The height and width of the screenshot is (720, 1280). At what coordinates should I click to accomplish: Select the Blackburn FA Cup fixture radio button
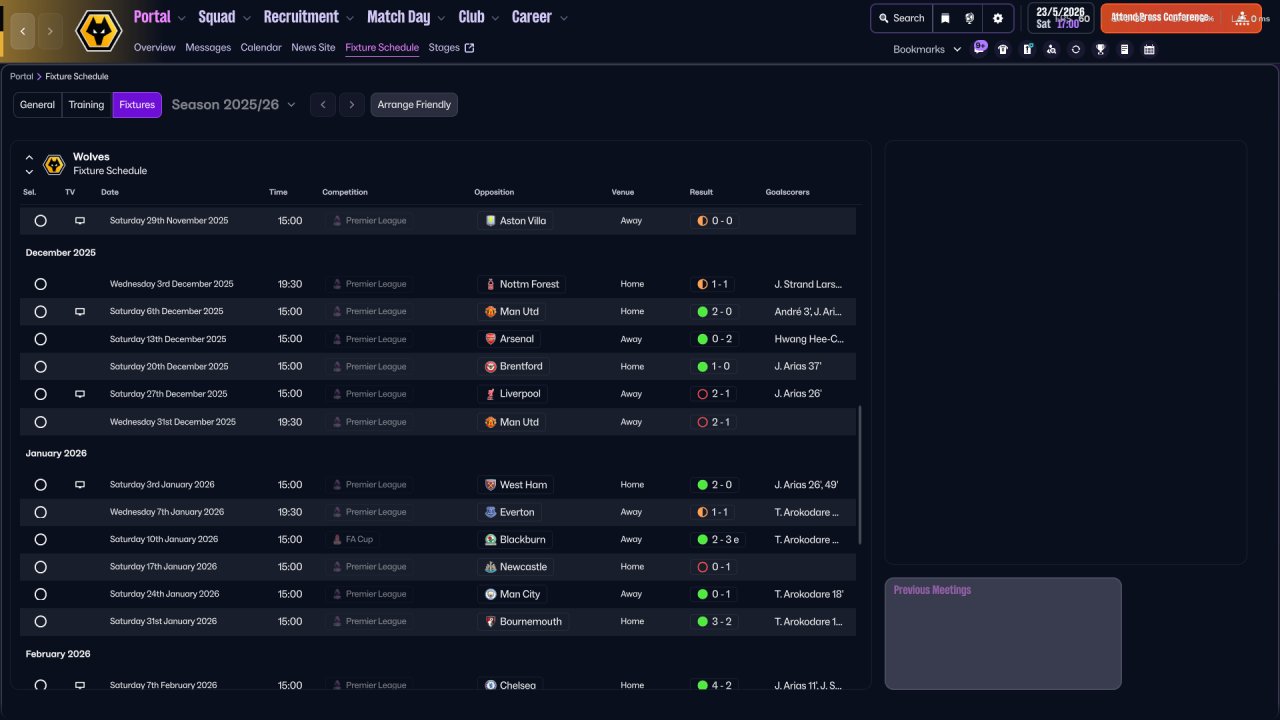pyautogui.click(x=40, y=540)
